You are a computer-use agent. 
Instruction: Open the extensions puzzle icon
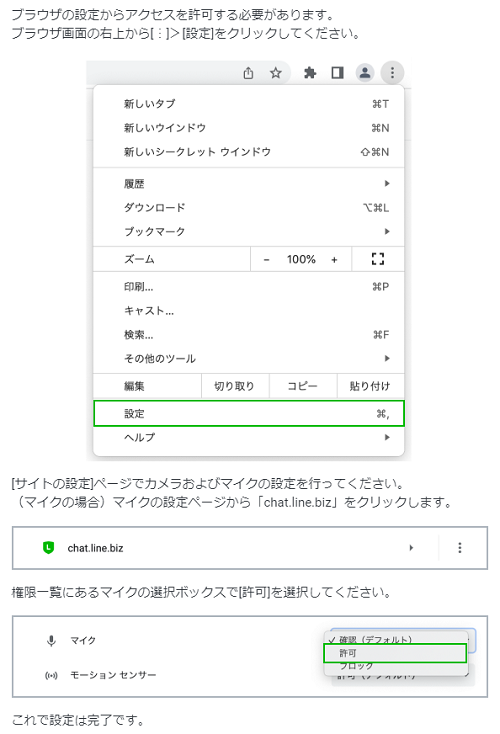point(310,73)
